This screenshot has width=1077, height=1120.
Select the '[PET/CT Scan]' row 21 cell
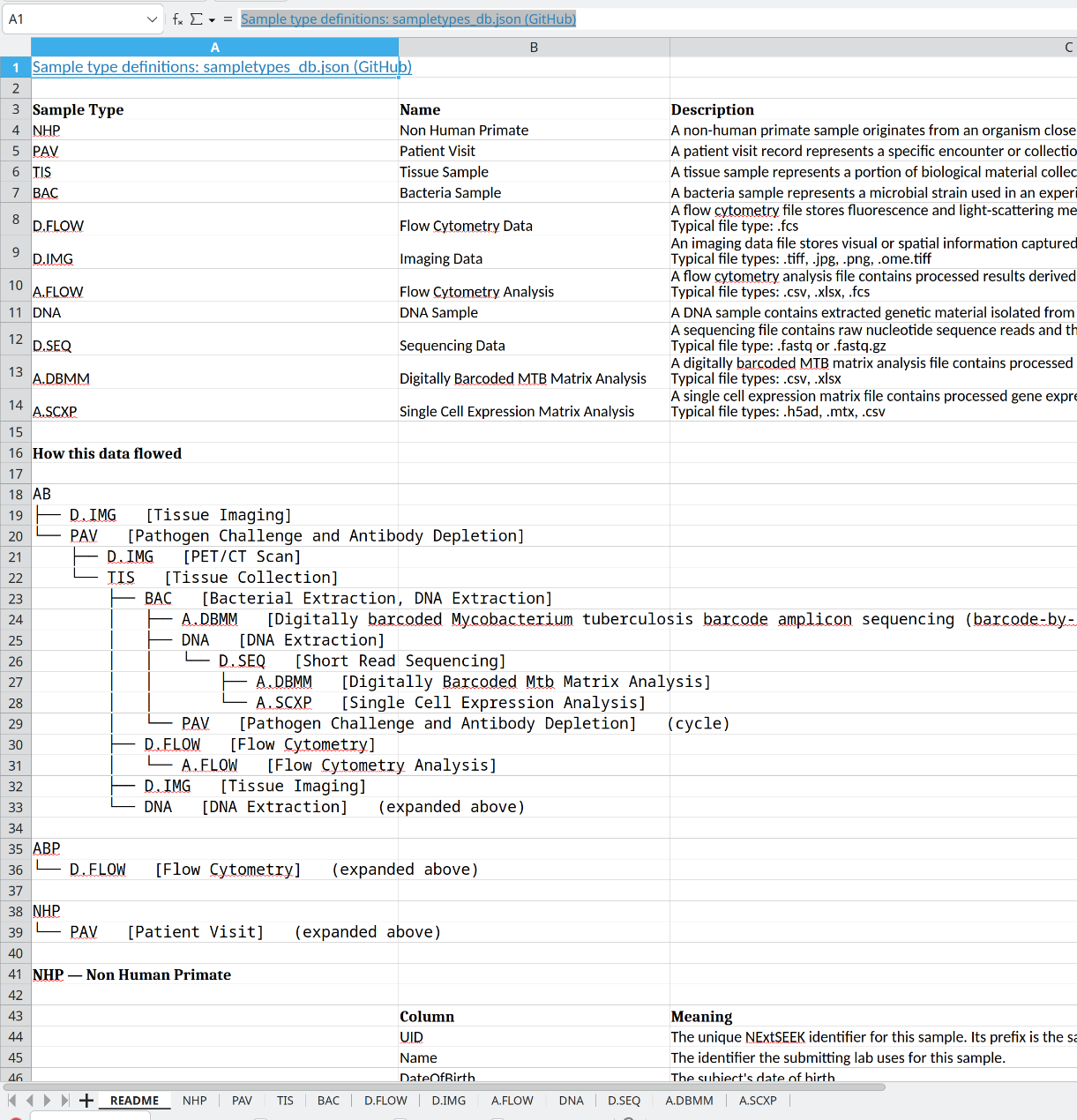pos(214,556)
